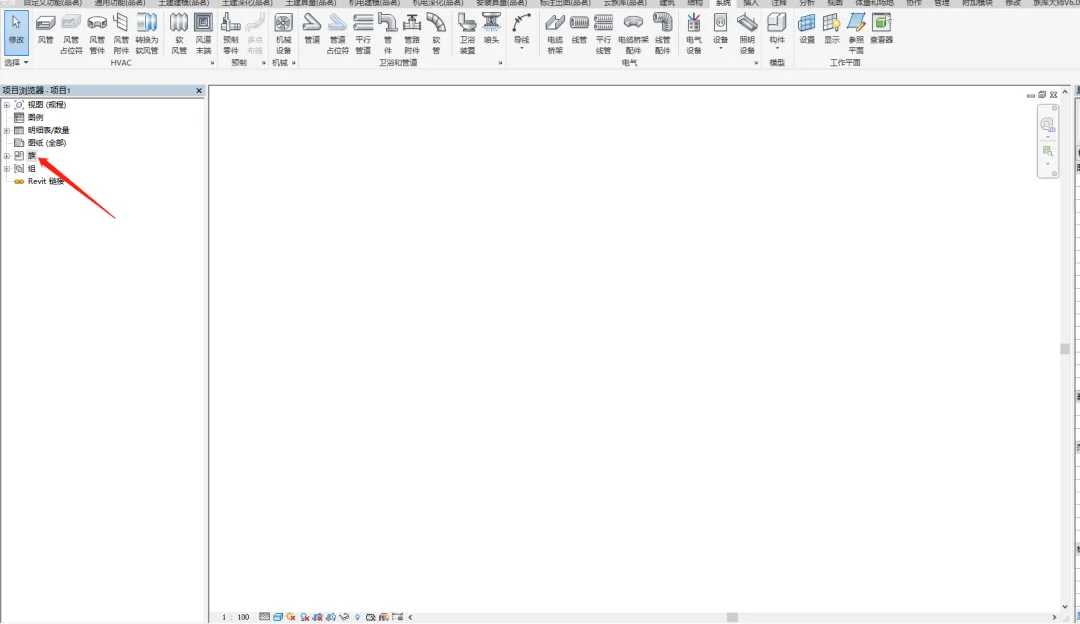Select the Revit 链接 browser item
1080x624 pixels.
pos(45,181)
